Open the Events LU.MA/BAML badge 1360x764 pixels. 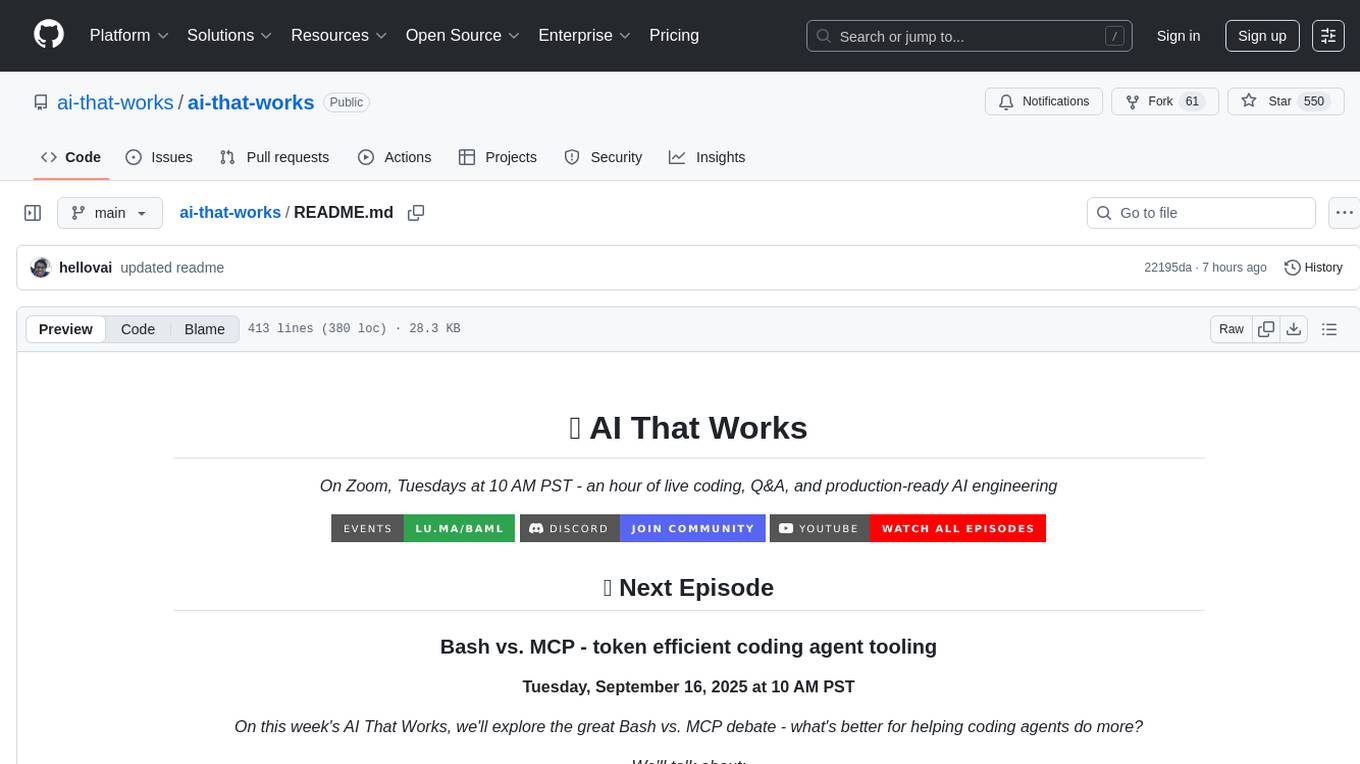pyautogui.click(x=423, y=528)
